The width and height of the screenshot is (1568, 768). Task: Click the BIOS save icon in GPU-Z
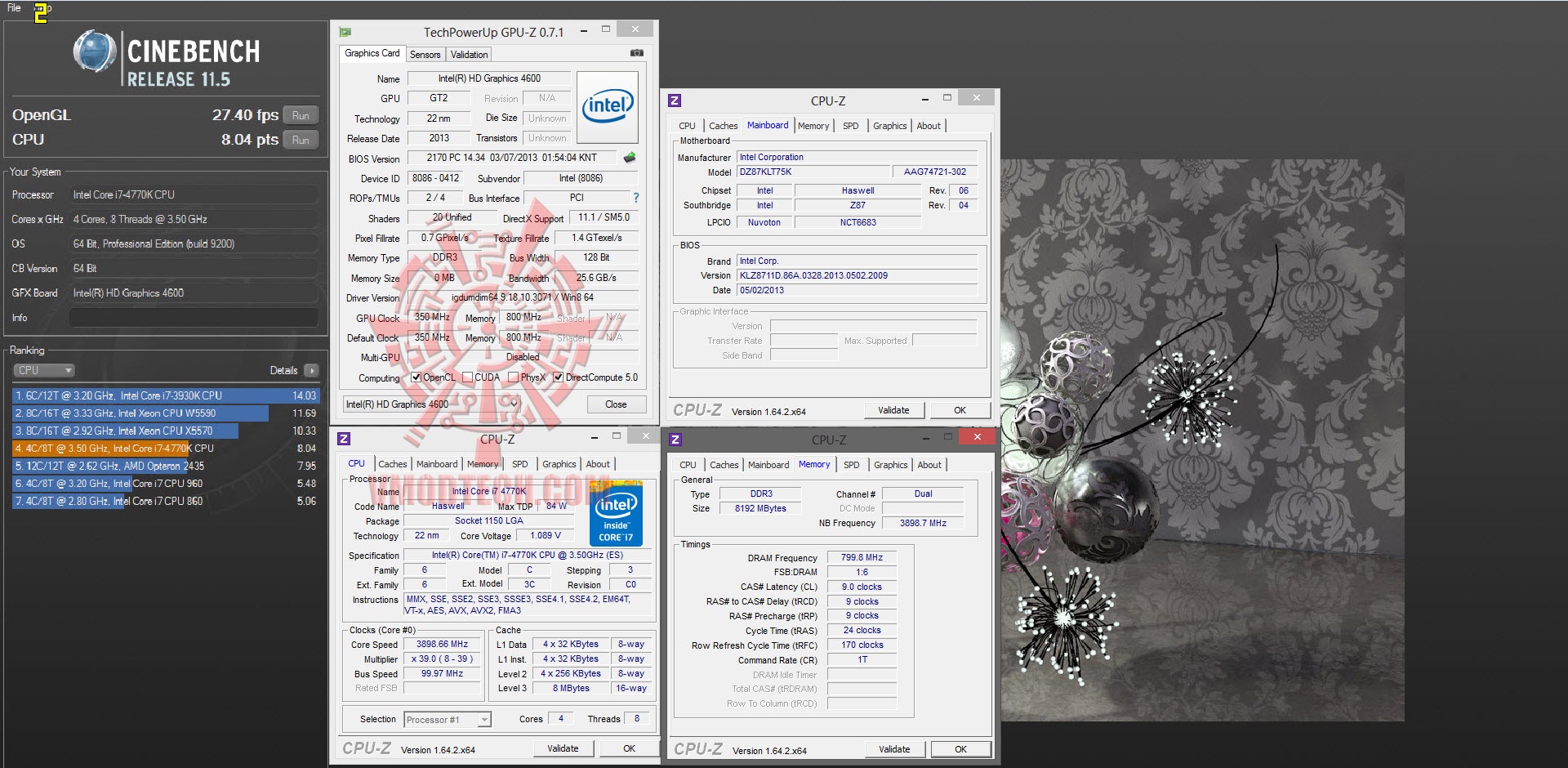[630, 157]
